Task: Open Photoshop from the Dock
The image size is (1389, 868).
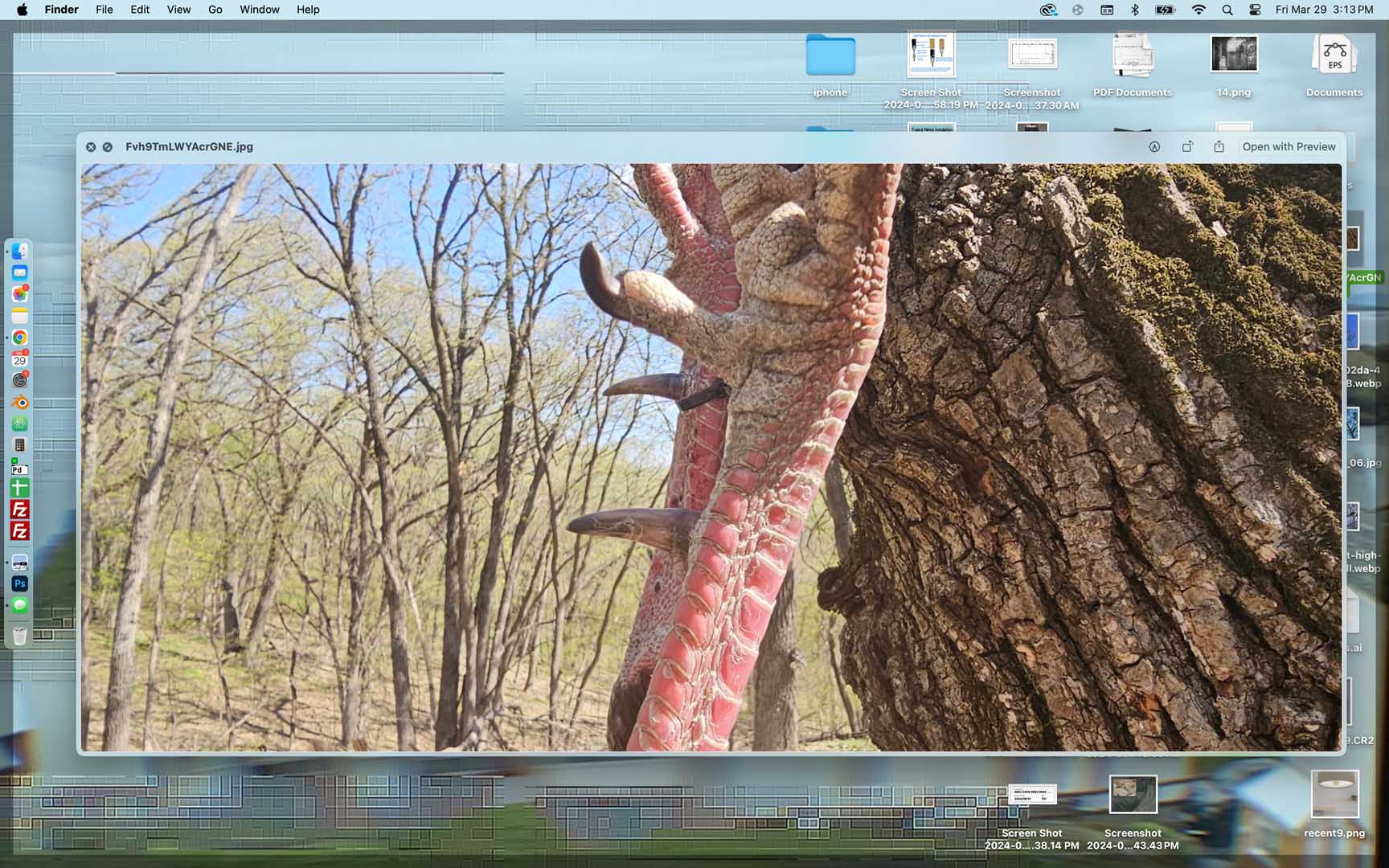Action: tap(20, 583)
